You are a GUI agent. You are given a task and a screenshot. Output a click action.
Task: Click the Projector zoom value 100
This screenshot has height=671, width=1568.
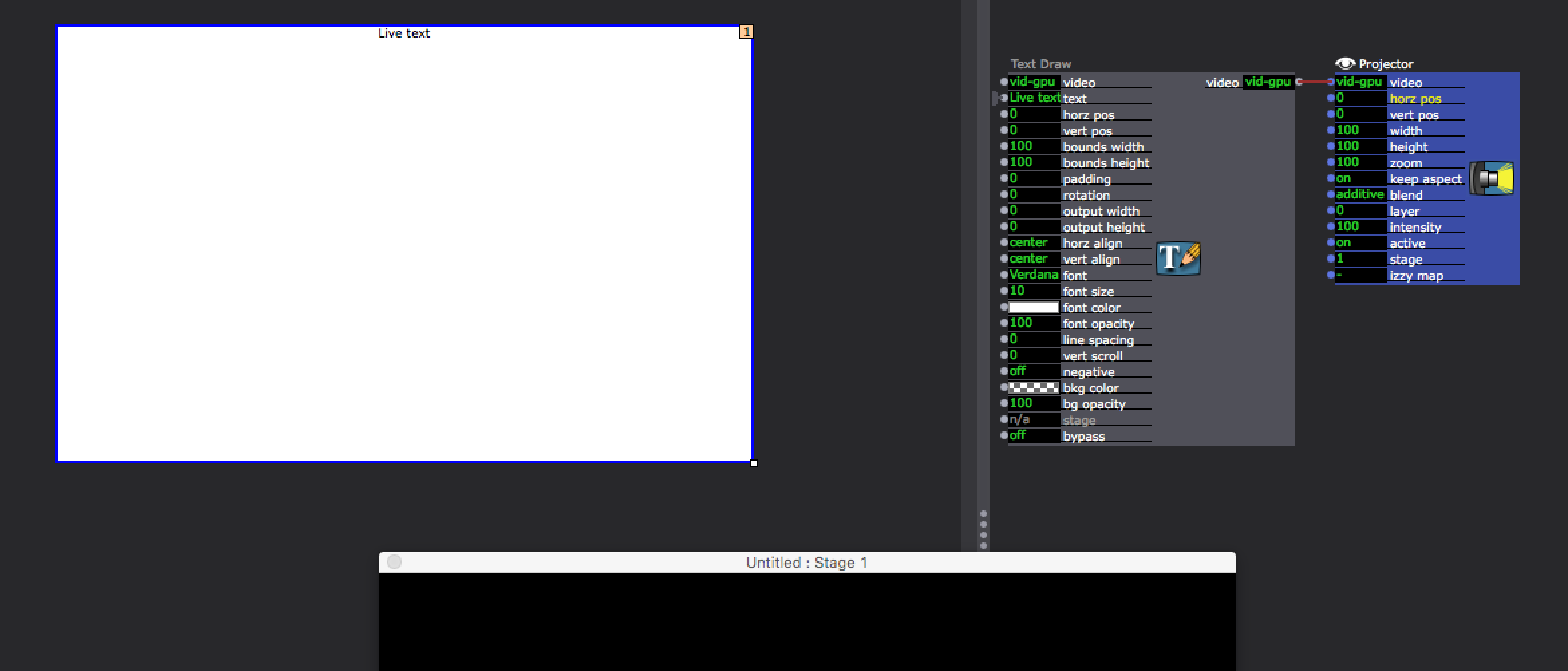coord(1361,162)
